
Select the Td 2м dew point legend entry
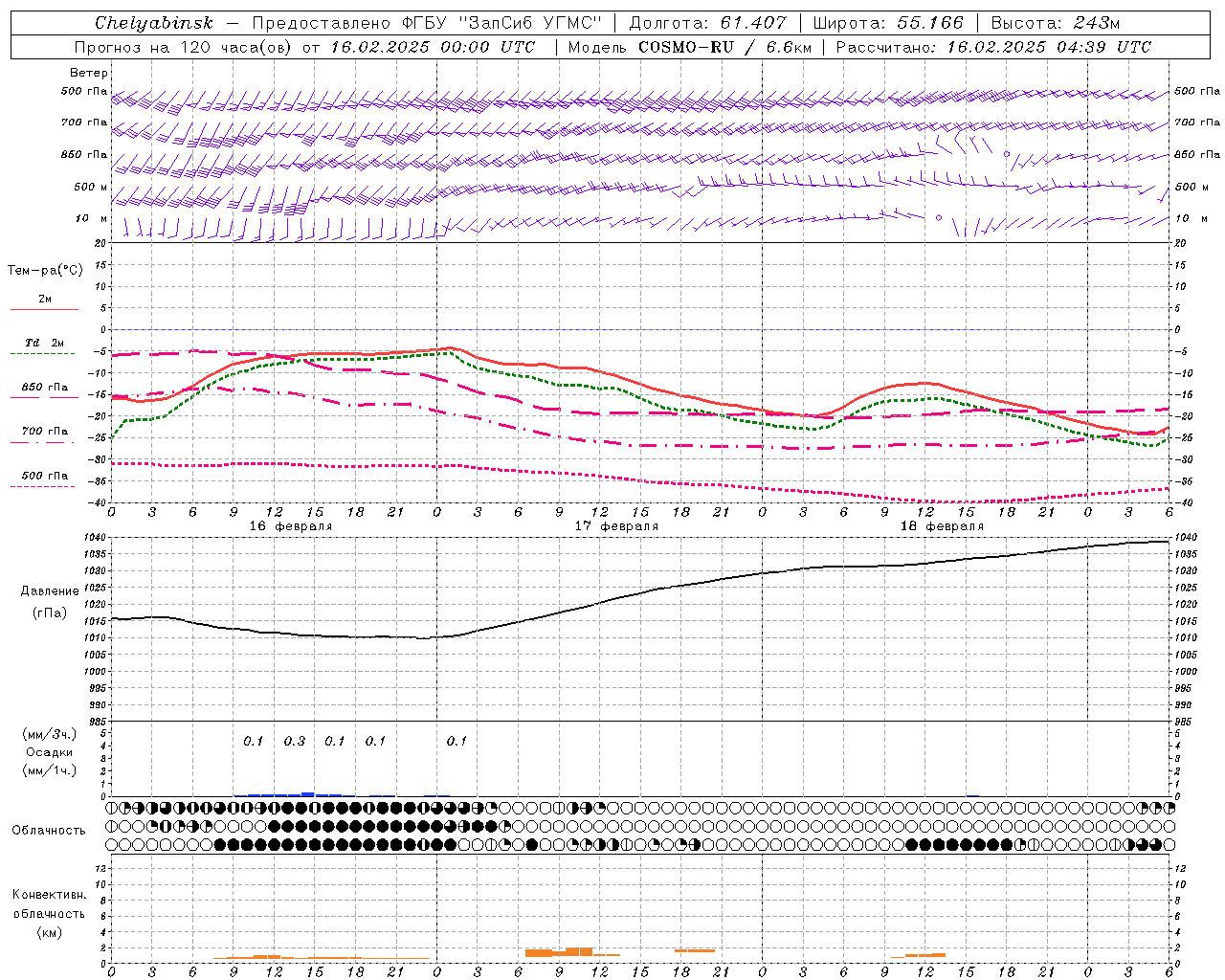tap(44, 343)
